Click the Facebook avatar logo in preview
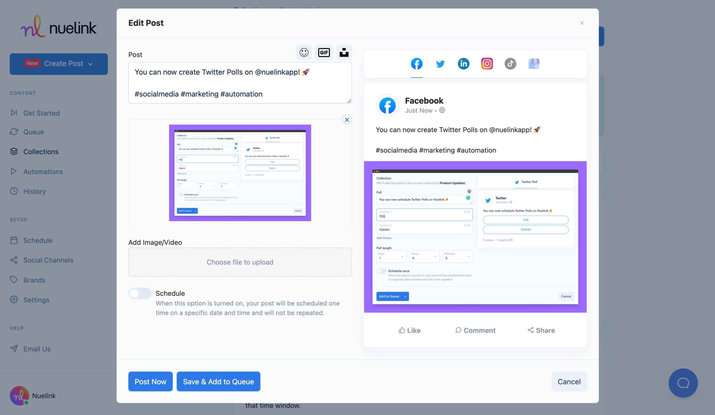This screenshot has width=715, height=415. [x=387, y=105]
